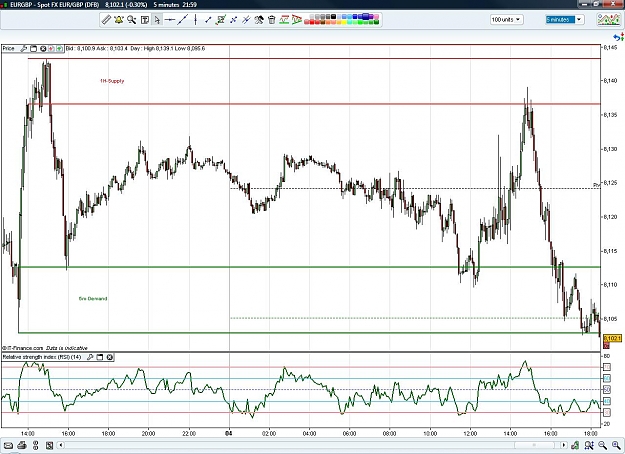625x454 pixels.
Task: Click the blue-red arrows icon under chart style
Action: coord(619,37)
